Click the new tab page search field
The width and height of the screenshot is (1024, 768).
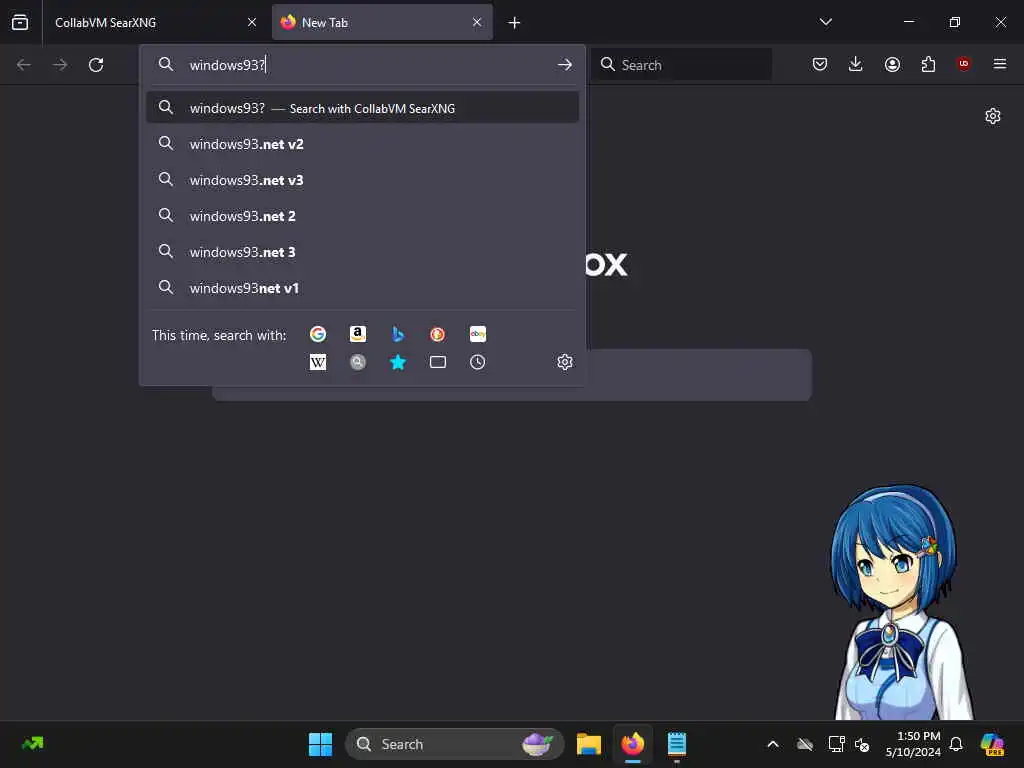(699, 375)
